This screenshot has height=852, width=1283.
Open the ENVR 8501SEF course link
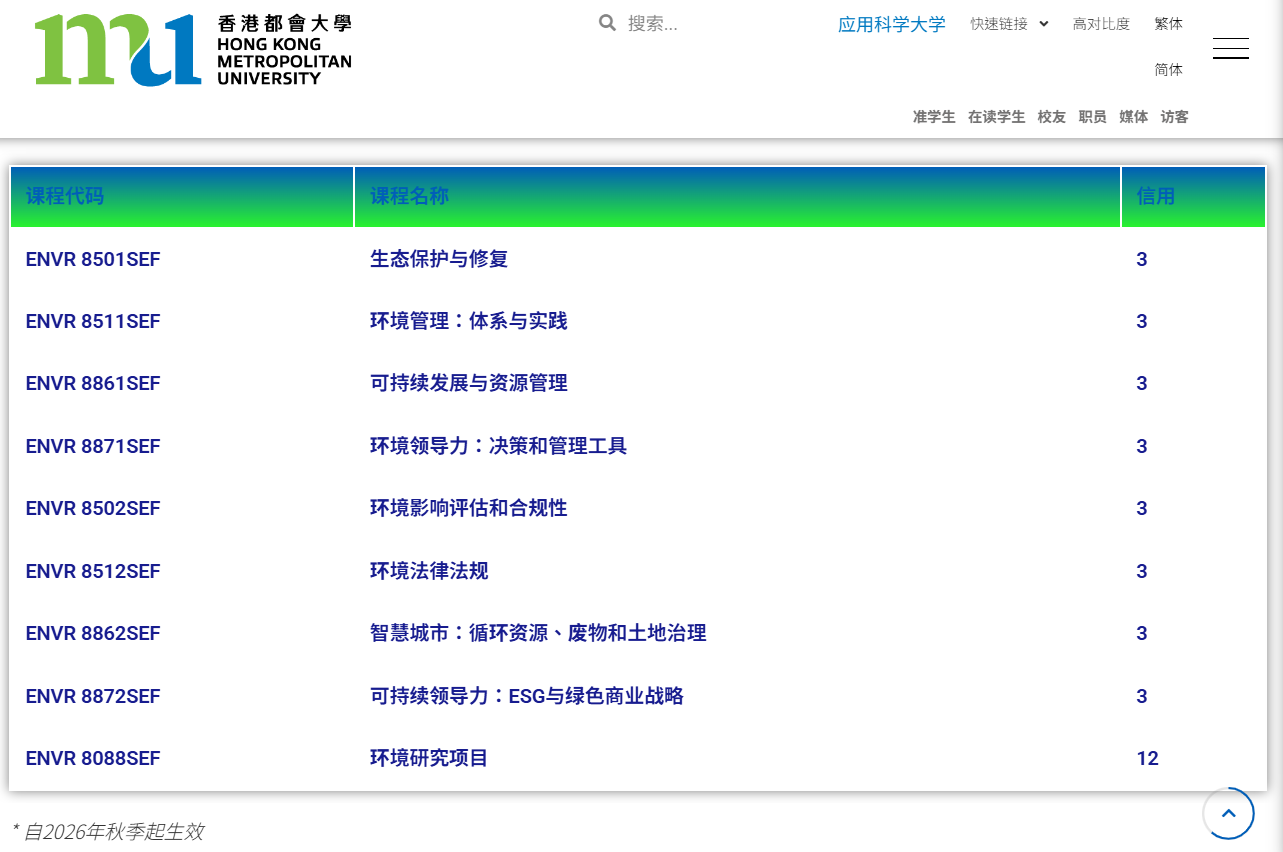tap(93, 259)
